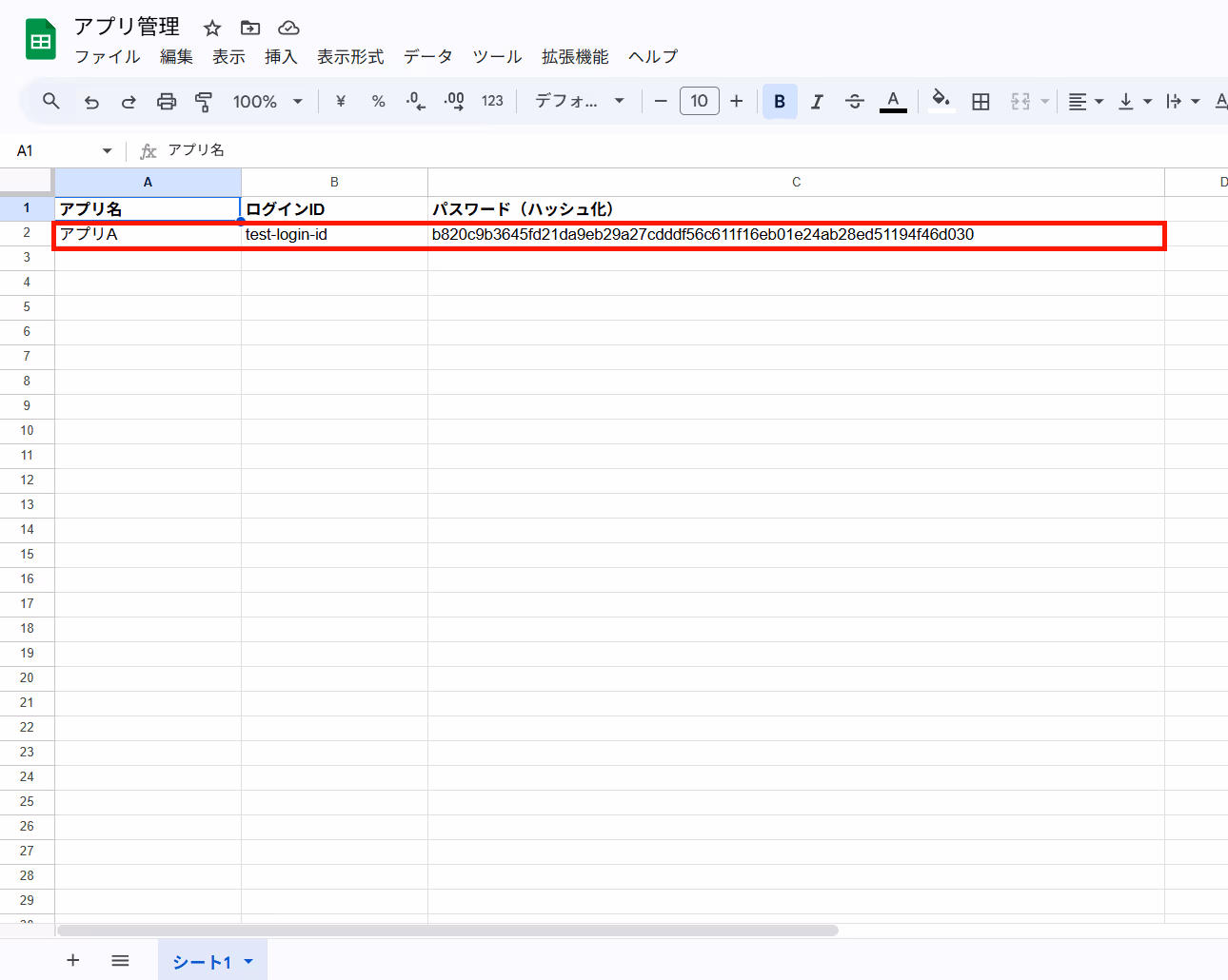Open the font family デフォ... dropdown
Image resolution: width=1228 pixels, height=980 pixels.
(x=580, y=101)
